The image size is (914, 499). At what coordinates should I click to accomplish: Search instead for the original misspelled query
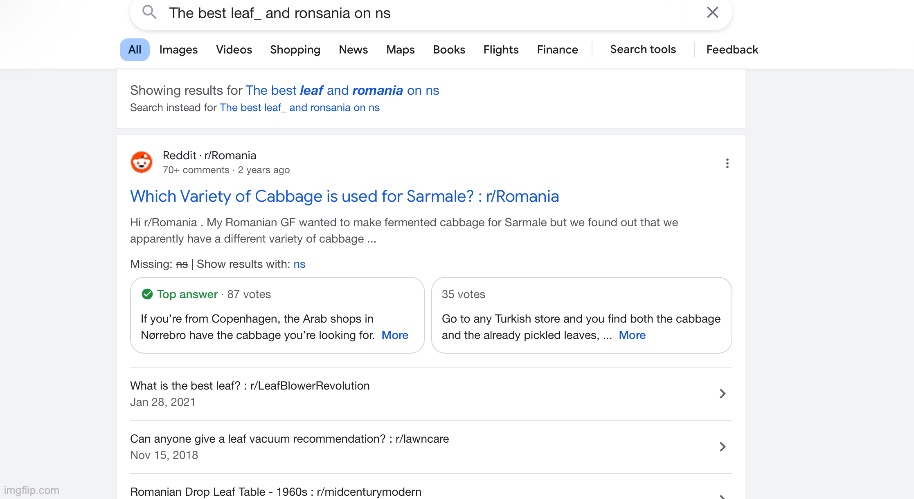pyautogui.click(x=299, y=108)
